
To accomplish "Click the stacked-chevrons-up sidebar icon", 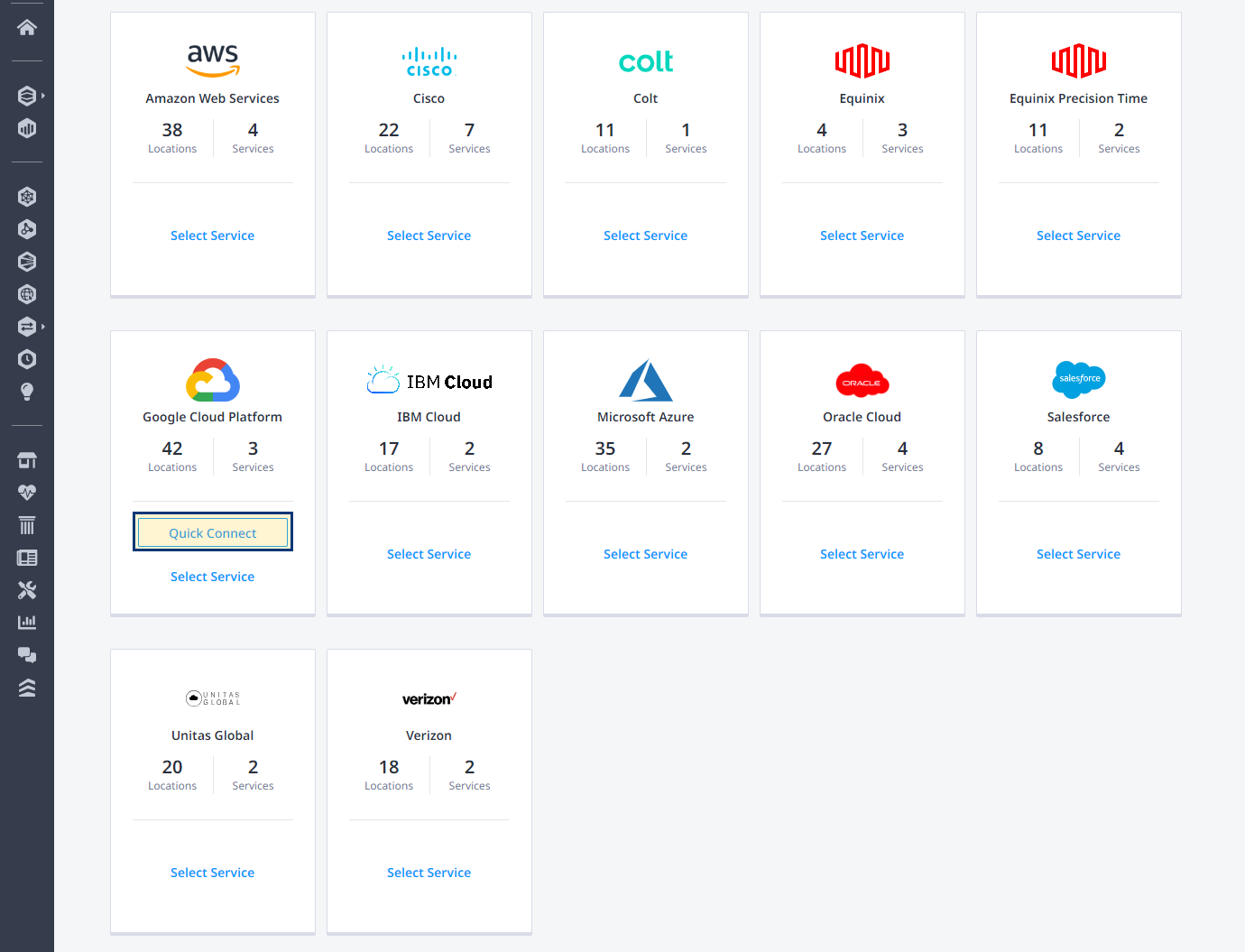I will pos(27,688).
